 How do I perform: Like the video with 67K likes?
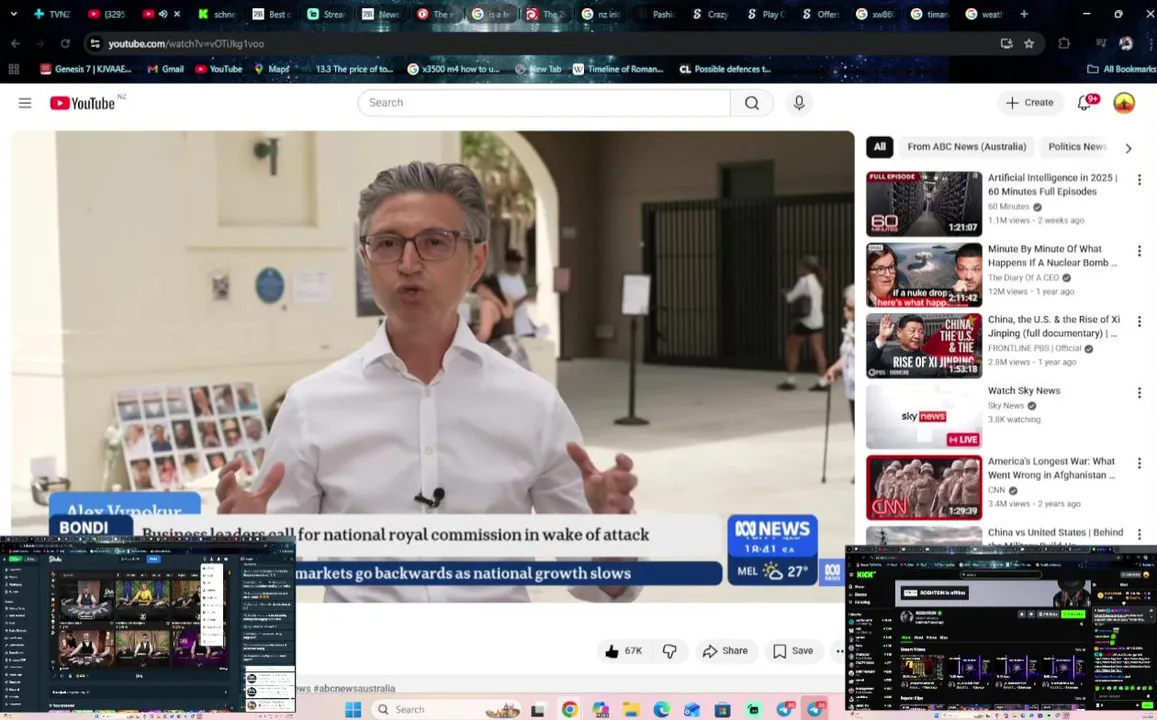(x=624, y=651)
